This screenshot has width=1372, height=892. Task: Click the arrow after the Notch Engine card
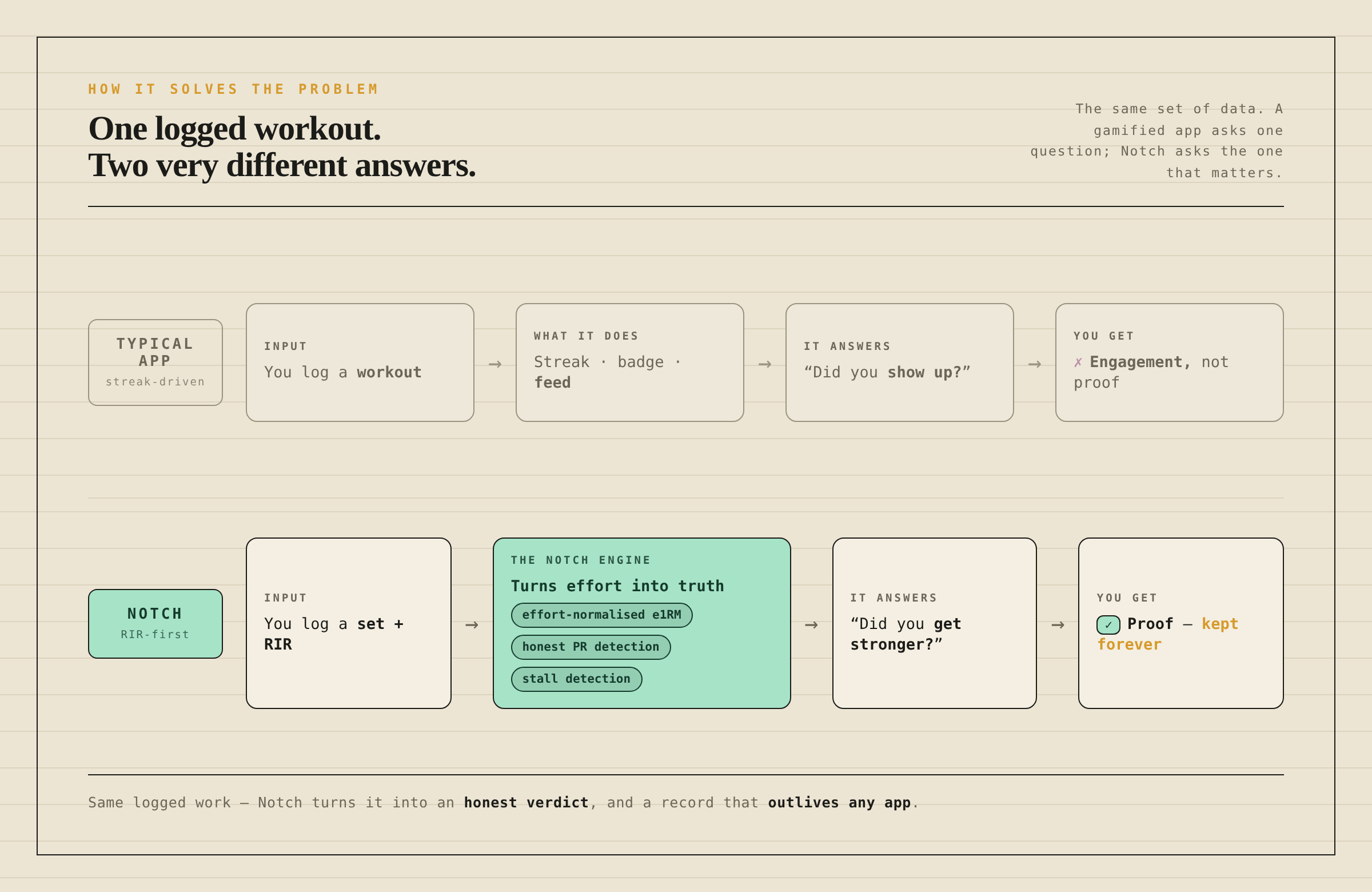coord(811,624)
